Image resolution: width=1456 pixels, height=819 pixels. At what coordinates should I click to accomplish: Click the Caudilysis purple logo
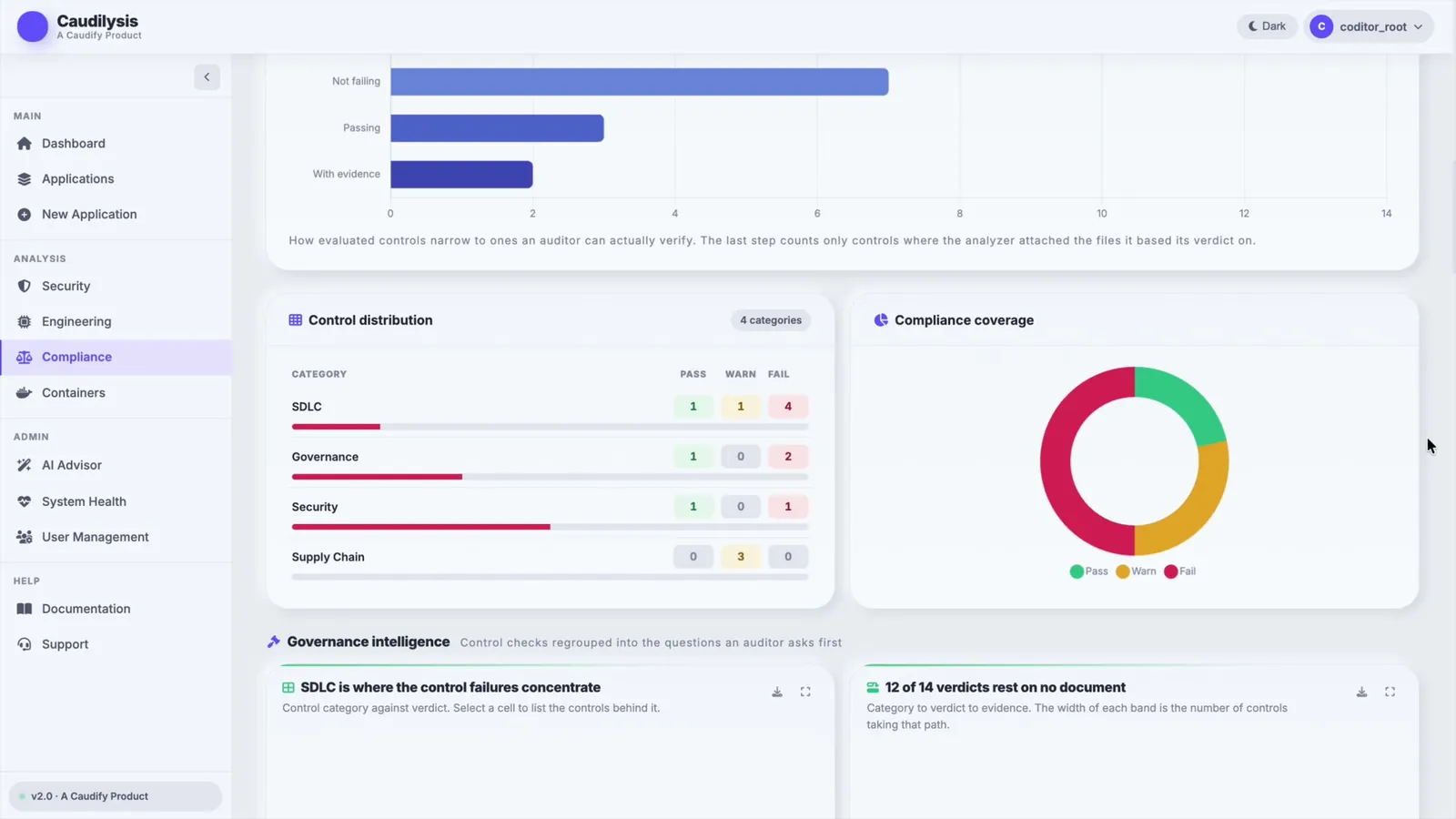click(x=33, y=26)
